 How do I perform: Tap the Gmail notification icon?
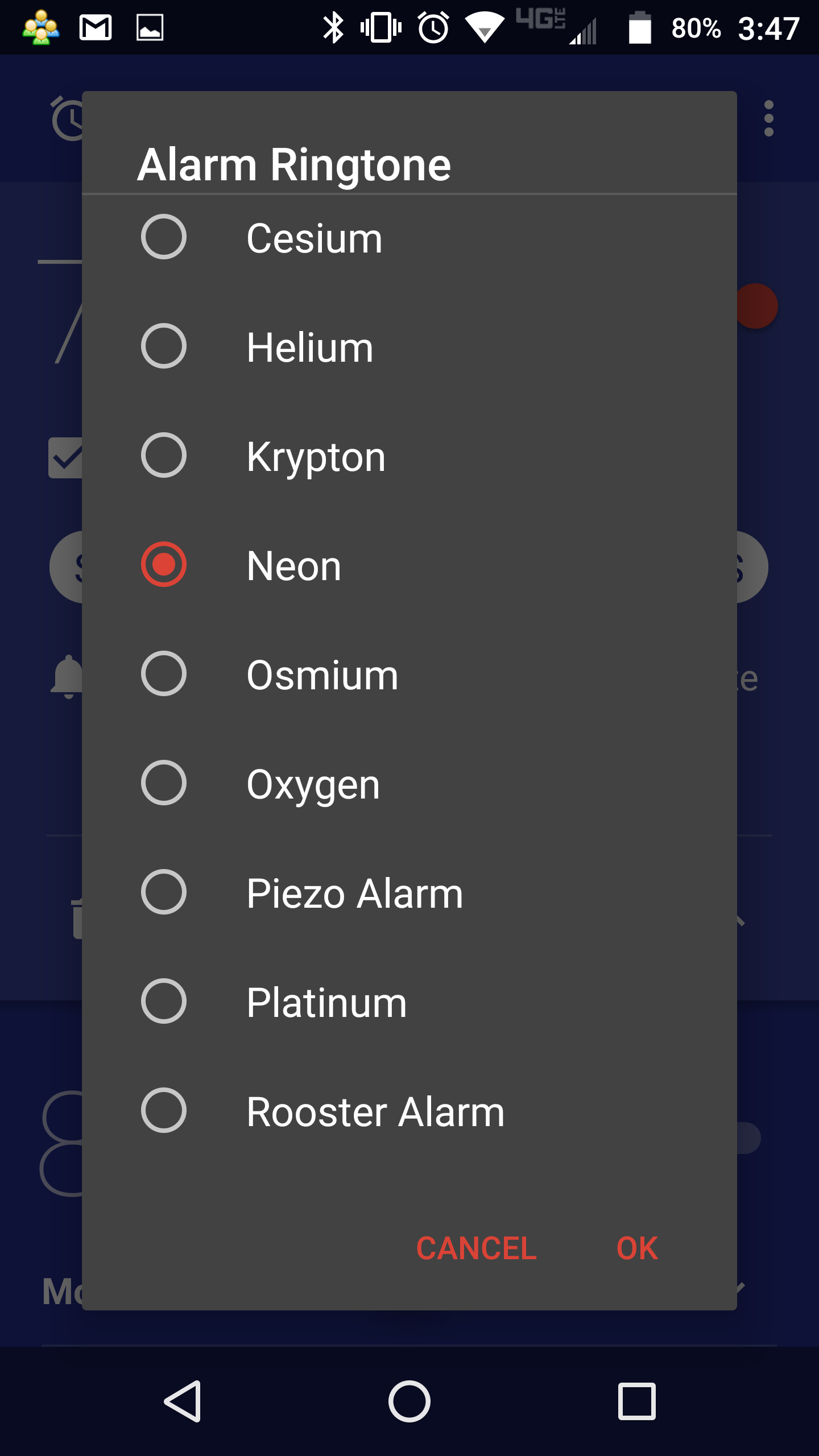[x=96, y=27]
